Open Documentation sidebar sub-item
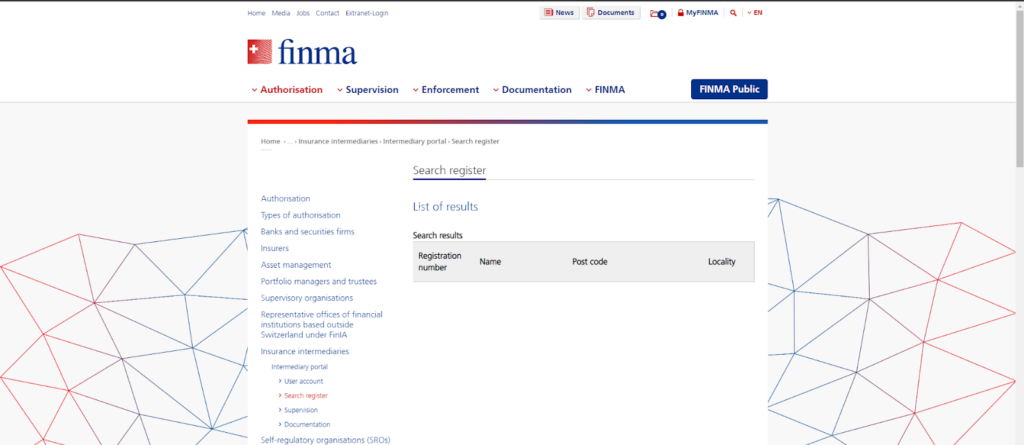Screen dimensions: 1024x445 (307, 424)
